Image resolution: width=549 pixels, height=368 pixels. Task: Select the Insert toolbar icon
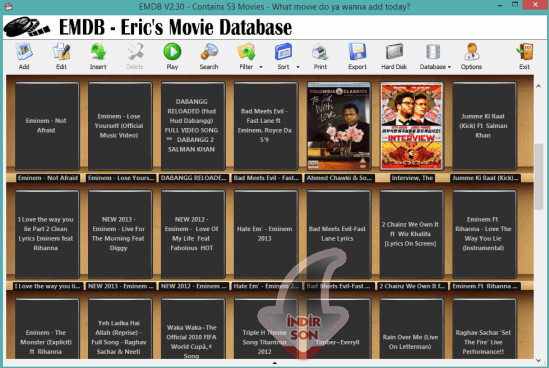pos(98,52)
